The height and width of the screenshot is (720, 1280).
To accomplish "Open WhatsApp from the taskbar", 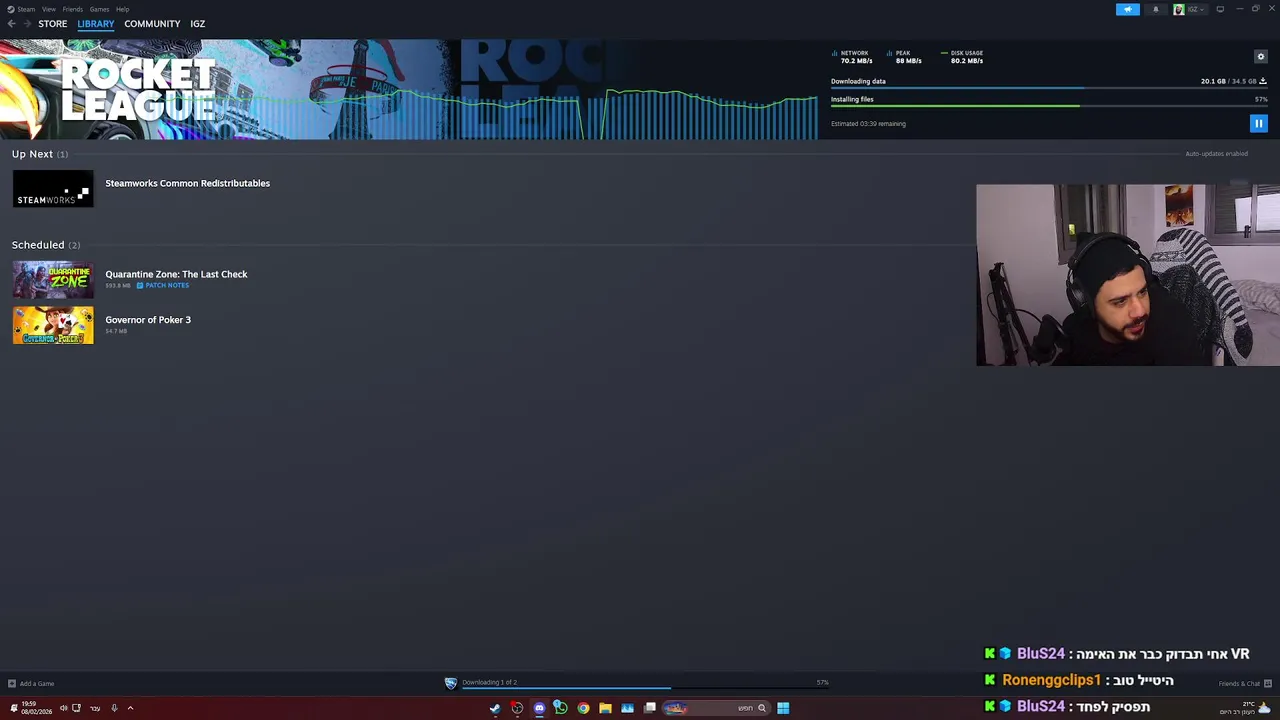I will [561, 708].
